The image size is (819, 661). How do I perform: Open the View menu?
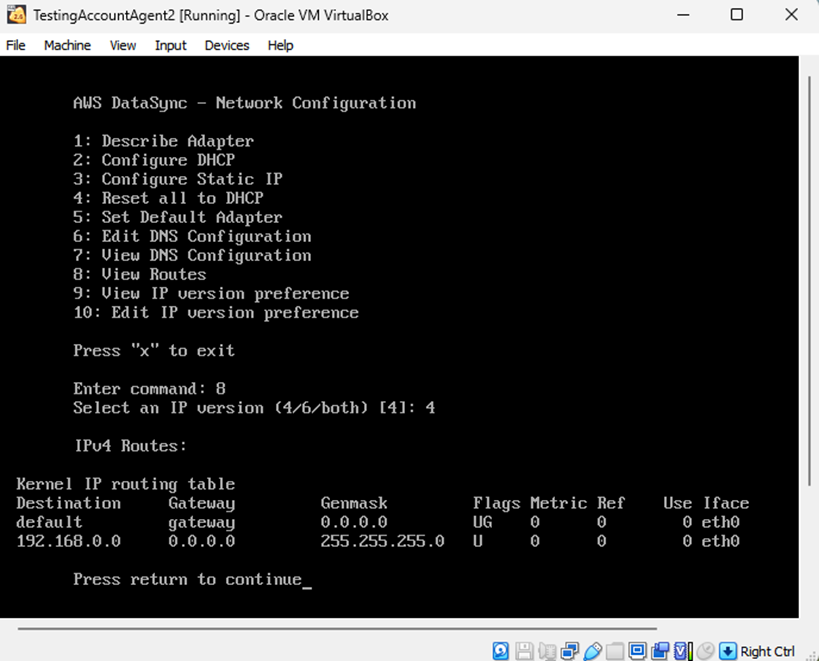(x=123, y=45)
